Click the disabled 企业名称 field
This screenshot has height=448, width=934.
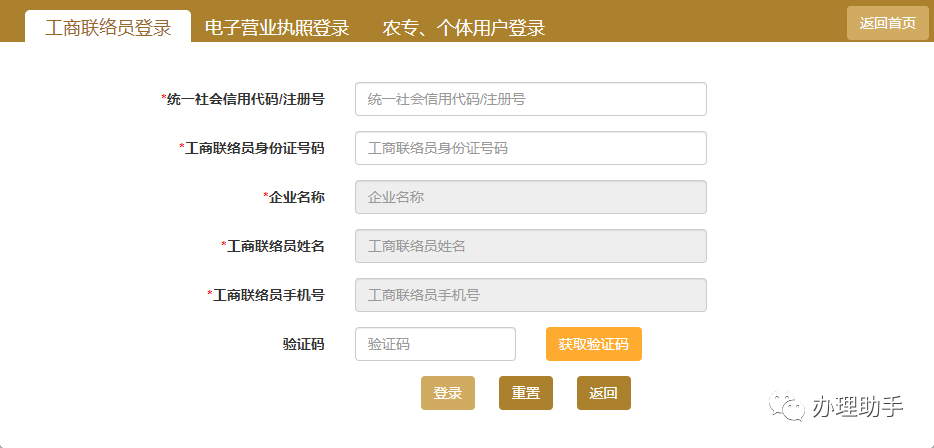(531, 197)
